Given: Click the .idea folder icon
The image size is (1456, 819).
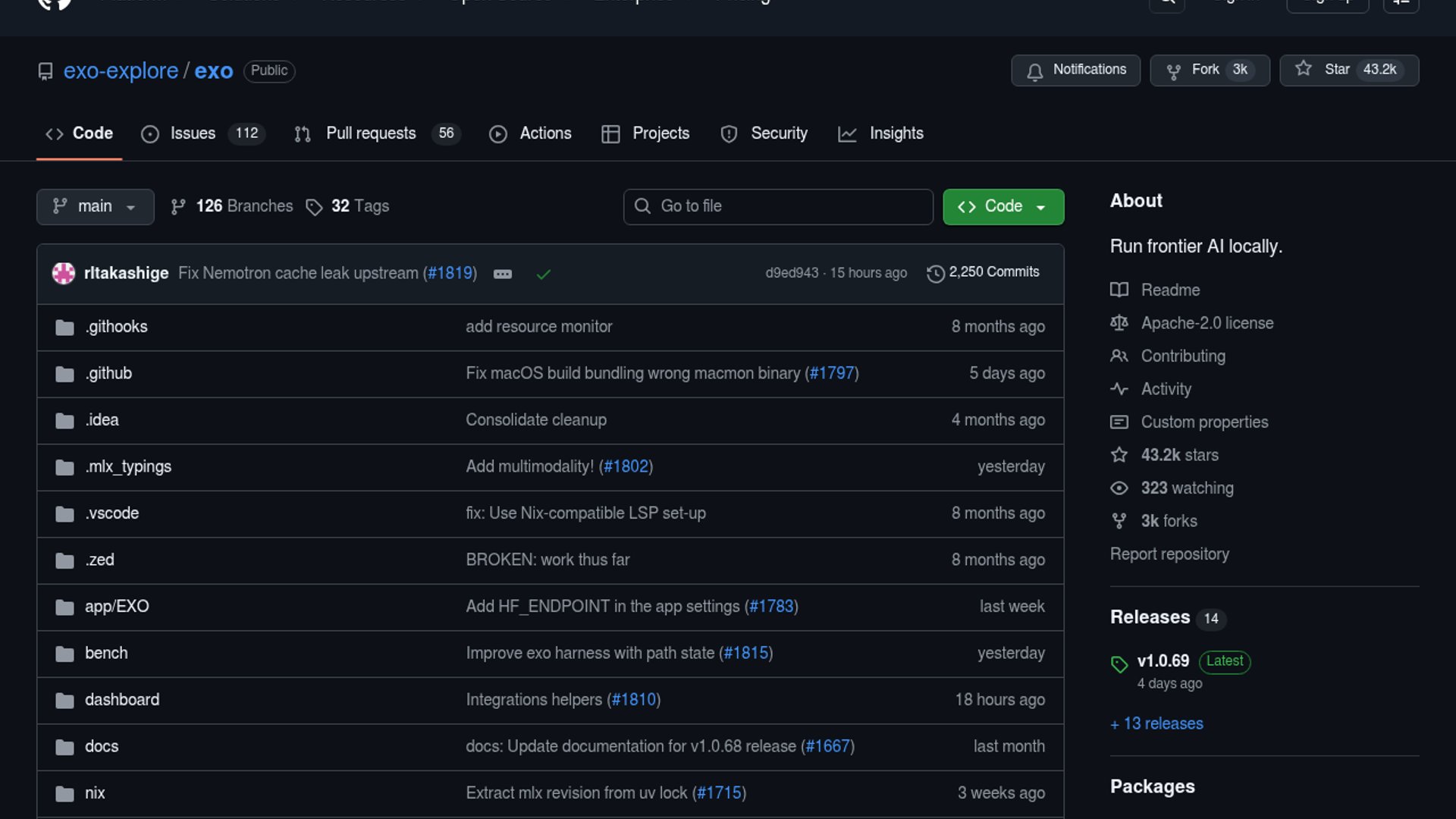Looking at the screenshot, I should click(x=64, y=421).
